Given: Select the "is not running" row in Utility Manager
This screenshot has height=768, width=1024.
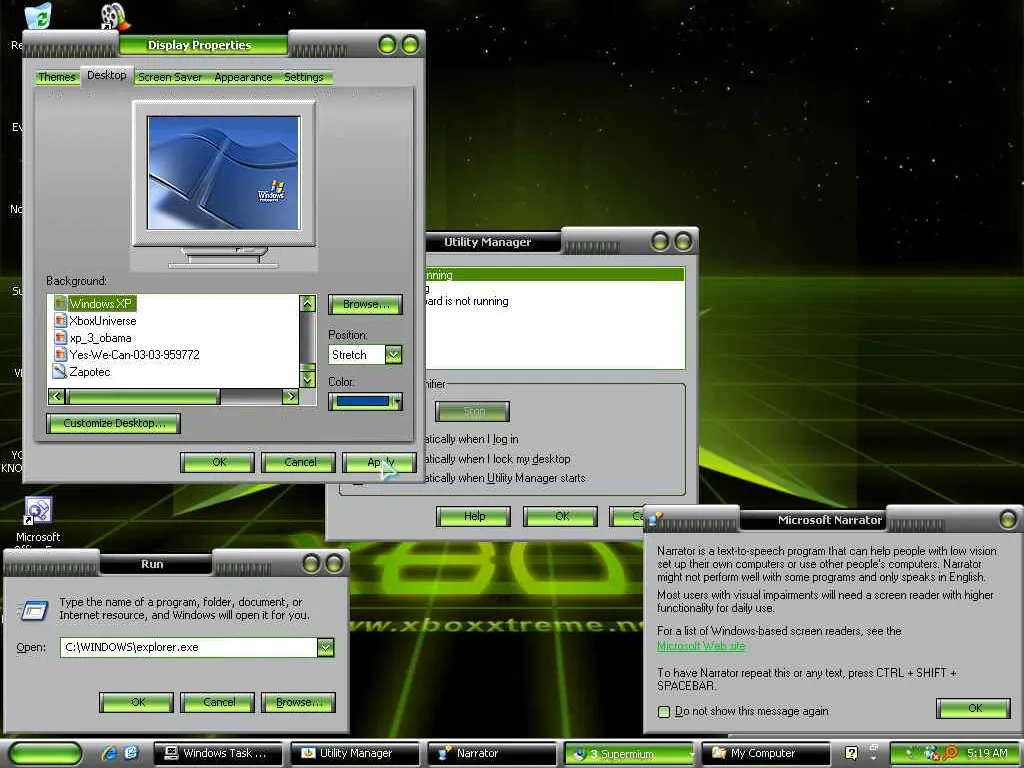Looking at the screenshot, I should 555,301.
